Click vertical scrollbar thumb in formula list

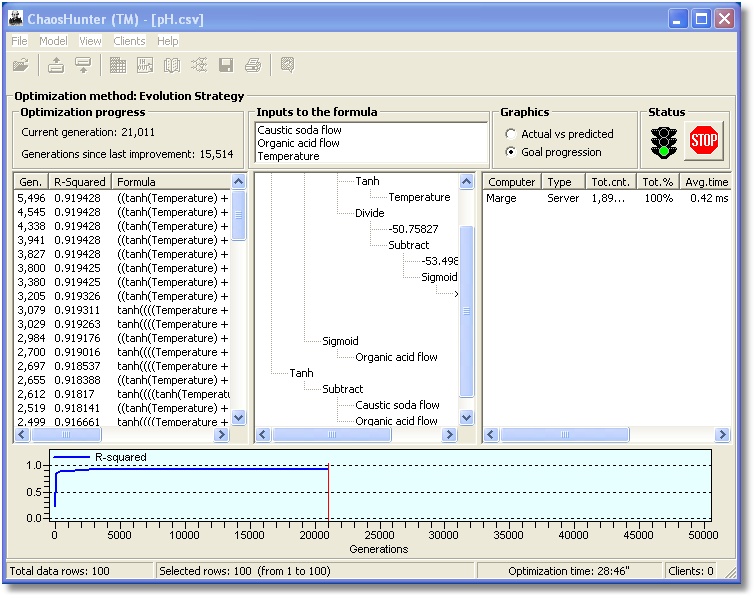(238, 215)
